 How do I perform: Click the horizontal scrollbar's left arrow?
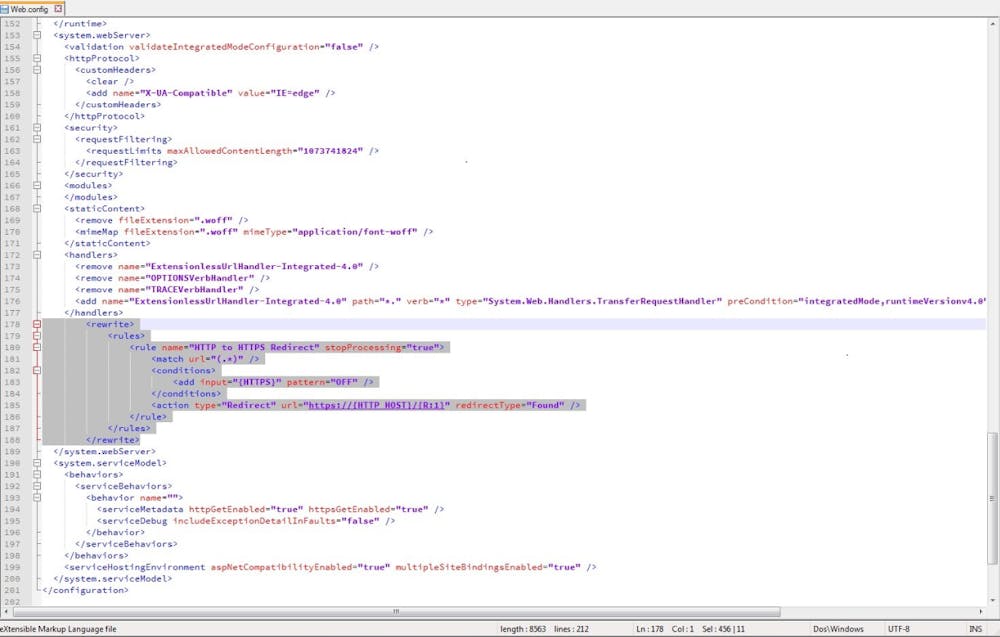coord(7,612)
